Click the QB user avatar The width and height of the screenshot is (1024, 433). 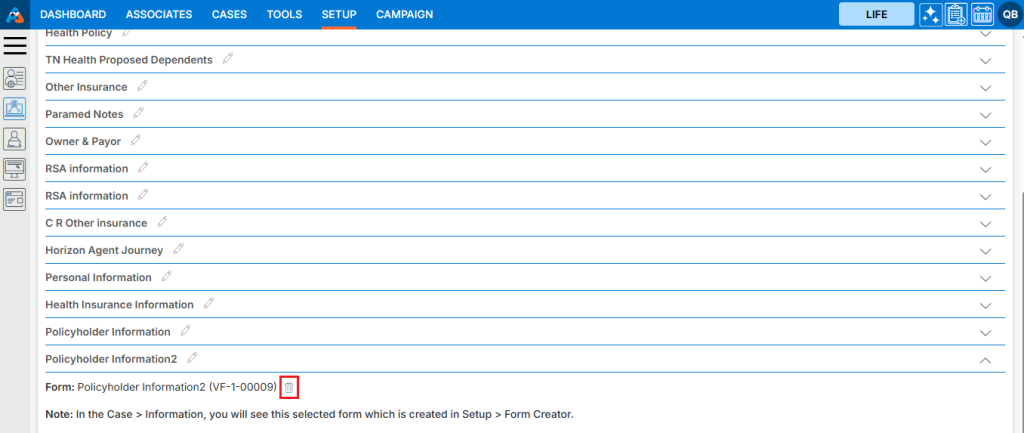click(x=1009, y=15)
